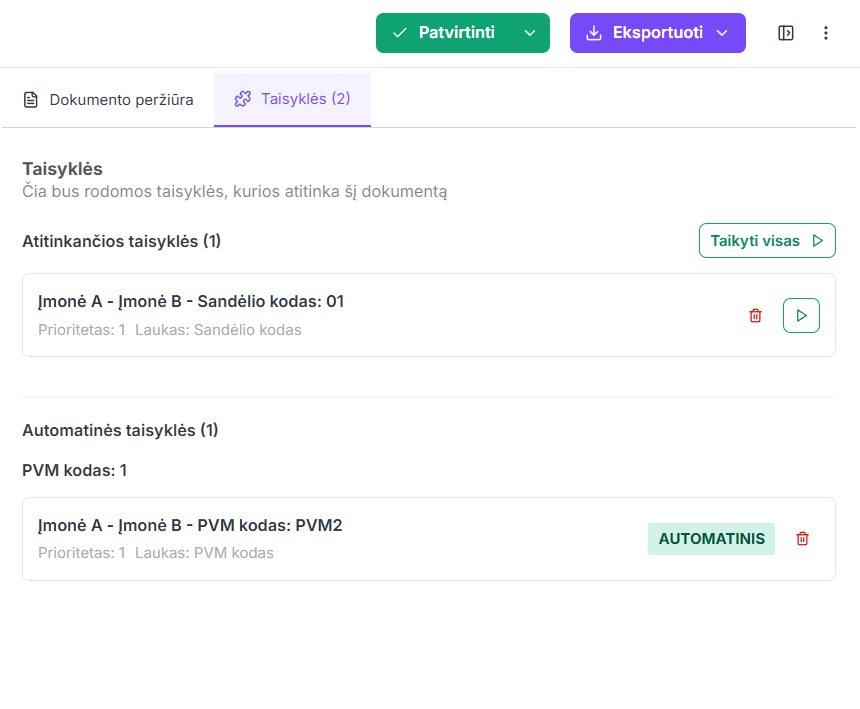
Task: Run the Sandėlio kodas rule play button
Action: tap(801, 315)
